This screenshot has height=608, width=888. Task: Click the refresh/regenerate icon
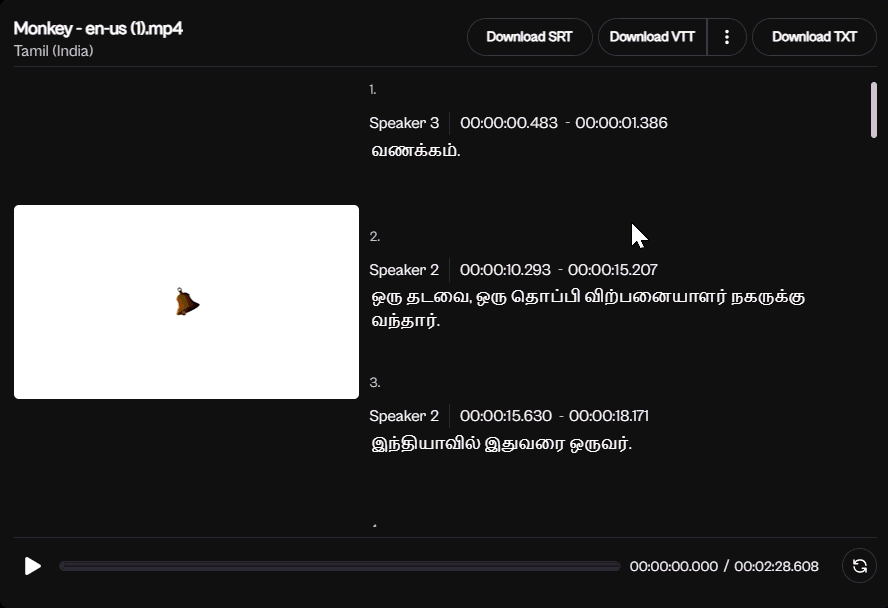[859, 566]
